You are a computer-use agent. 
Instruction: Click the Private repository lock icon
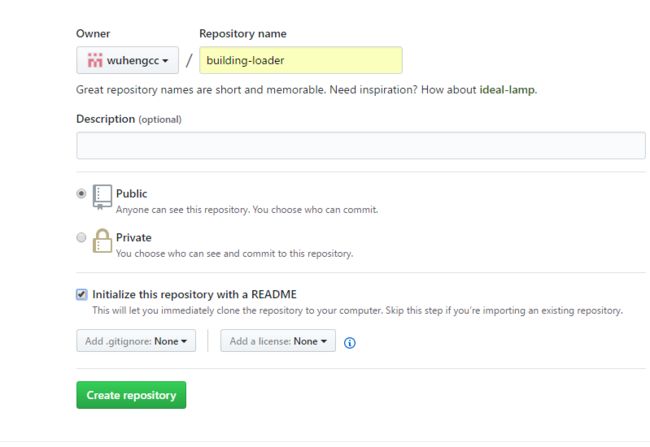tap(102, 241)
